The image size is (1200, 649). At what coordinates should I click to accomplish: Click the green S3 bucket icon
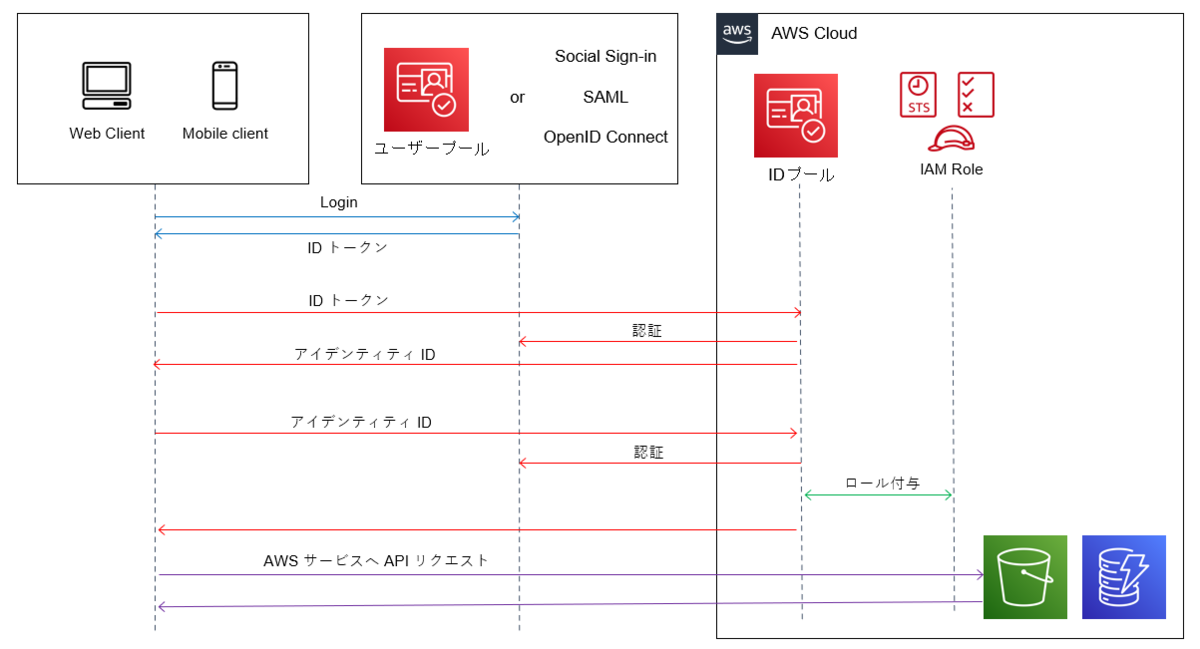(x=1025, y=577)
